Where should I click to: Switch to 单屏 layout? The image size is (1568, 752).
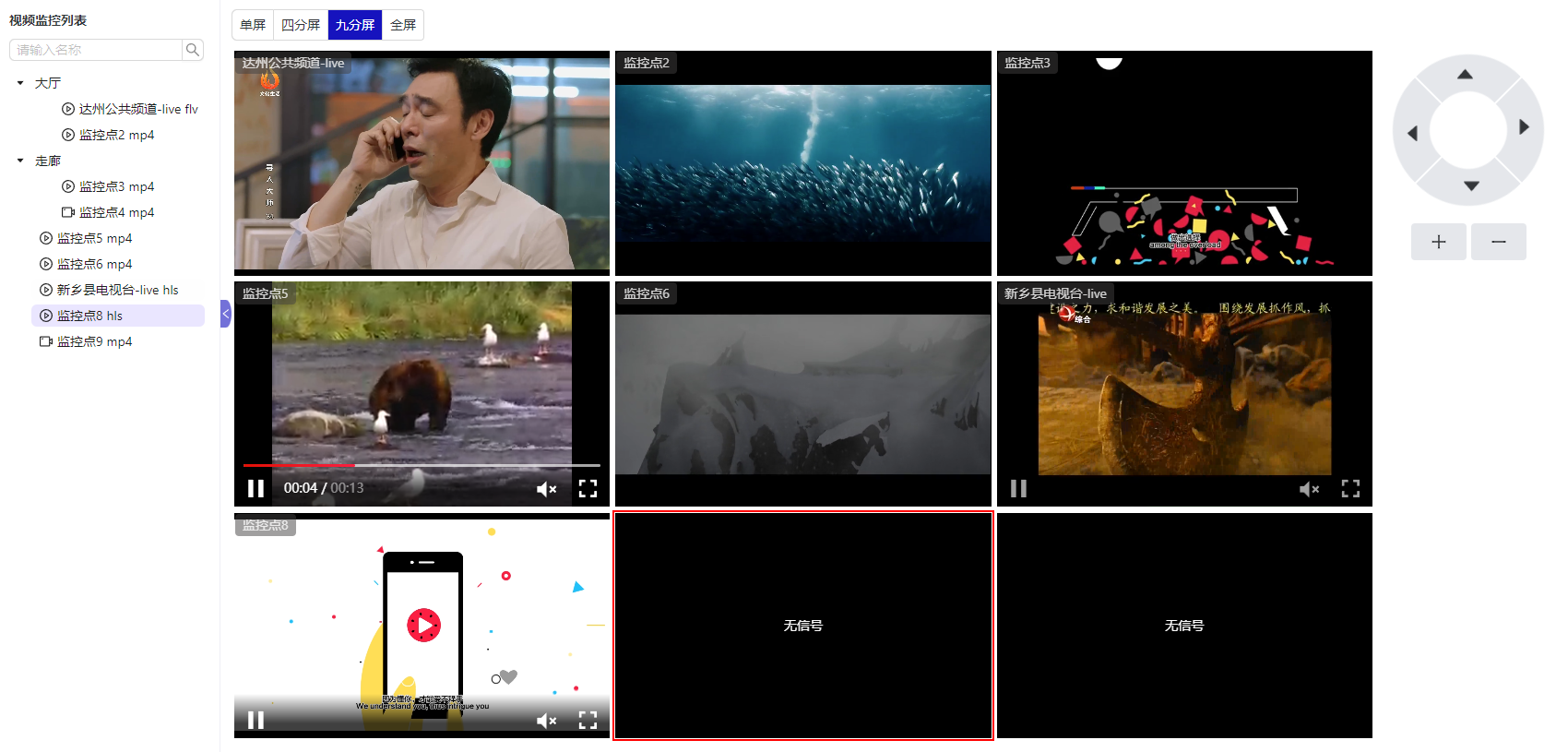[253, 25]
